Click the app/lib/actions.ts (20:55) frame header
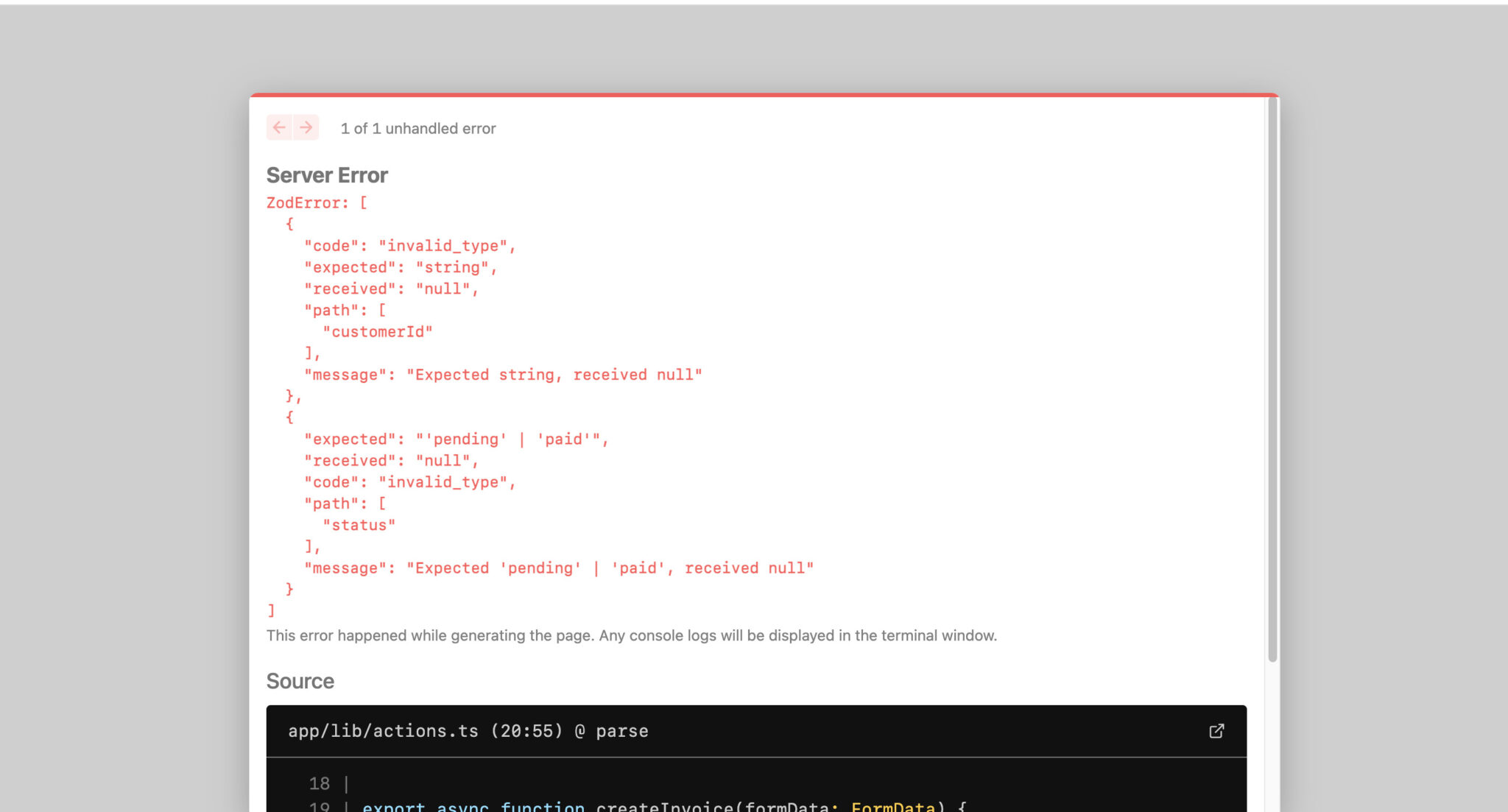 click(x=468, y=730)
